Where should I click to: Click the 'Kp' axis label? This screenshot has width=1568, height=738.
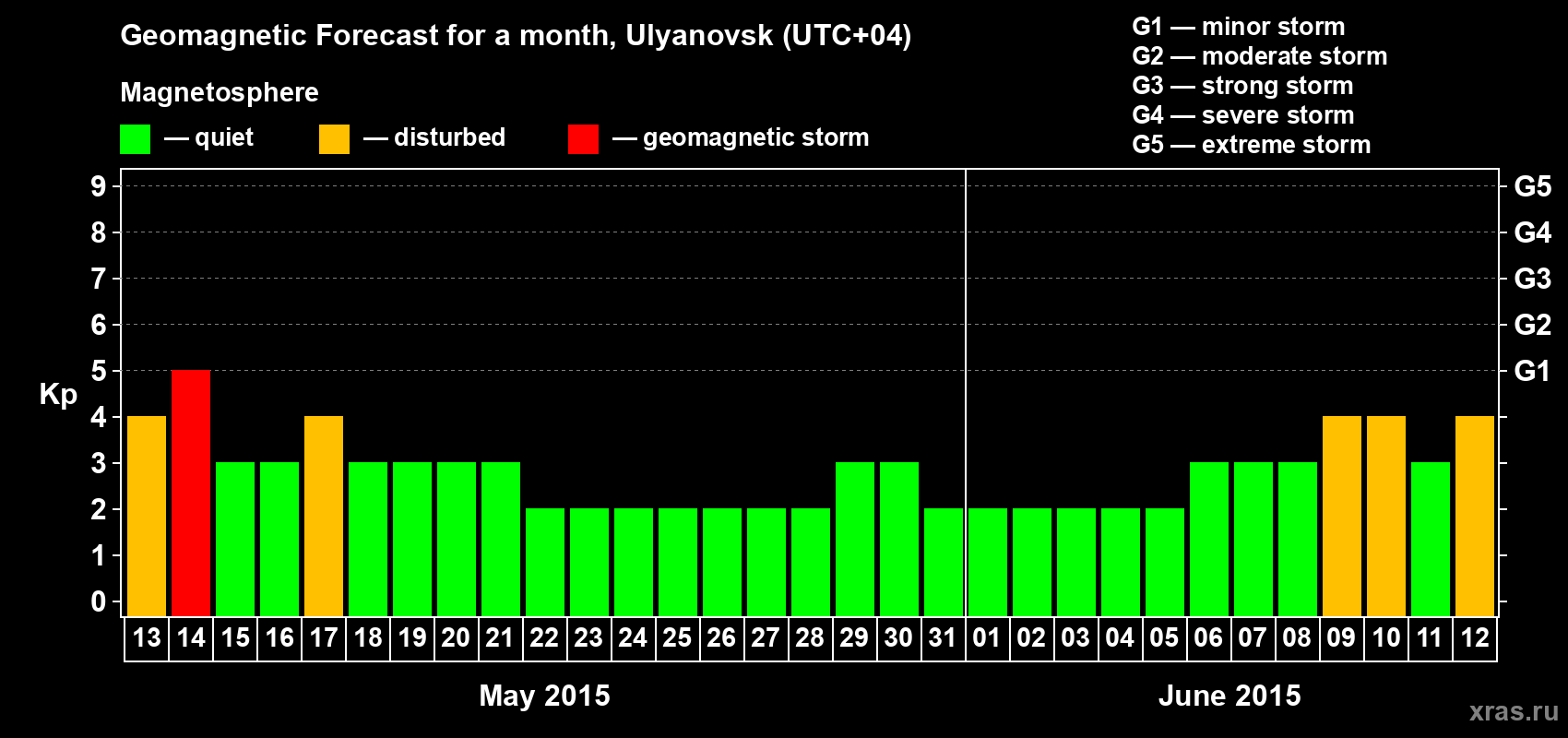click(x=58, y=395)
